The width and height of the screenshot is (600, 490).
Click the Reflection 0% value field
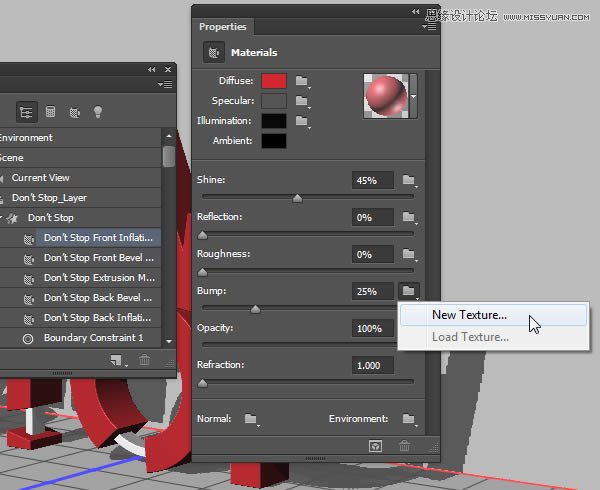coord(373,217)
